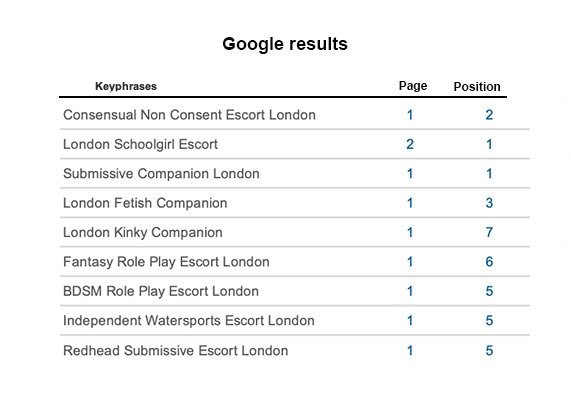Click page value 1 for Submissive Companion London

click(410, 173)
